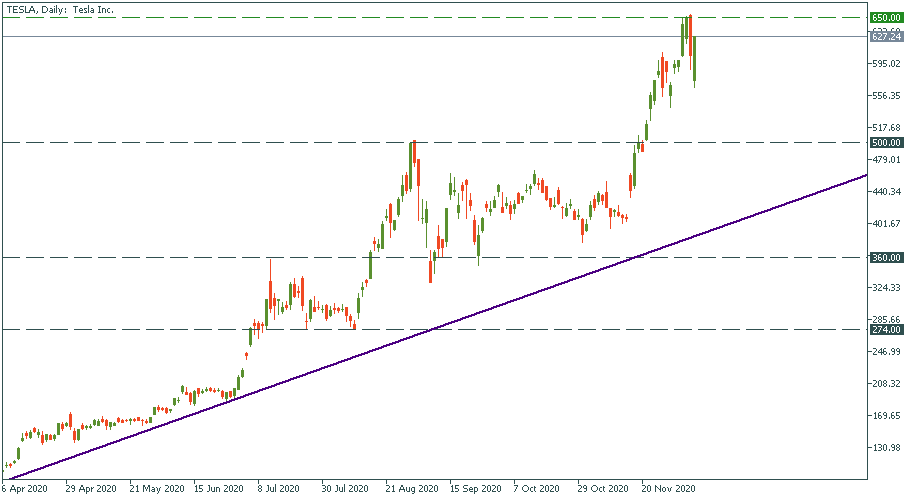Image resolution: width=915 pixels, height=500 pixels.
Task: Select the 360.00 support level label
Action: 886,258
